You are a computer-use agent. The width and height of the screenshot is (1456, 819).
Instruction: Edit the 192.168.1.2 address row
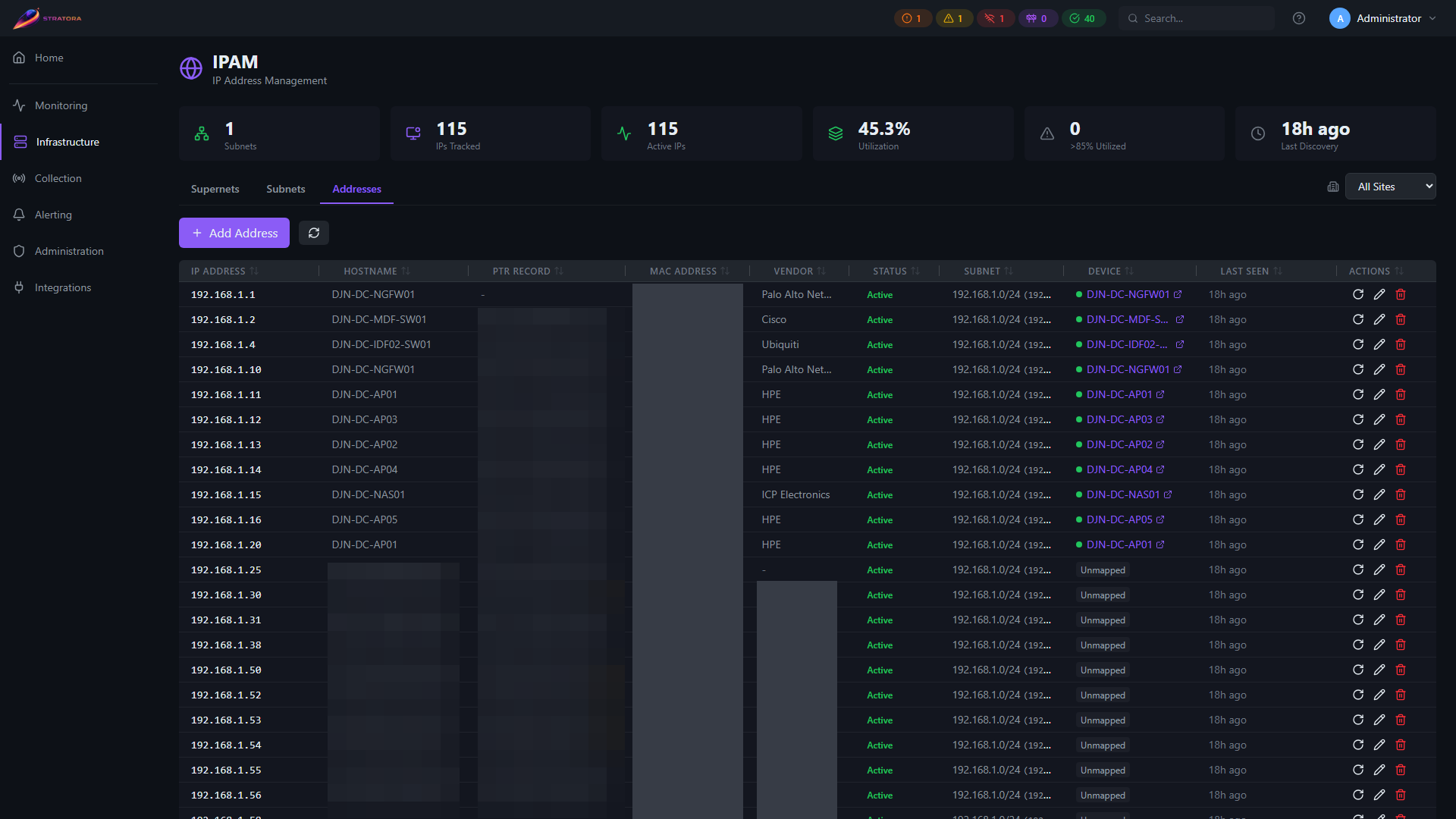click(x=1379, y=319)
